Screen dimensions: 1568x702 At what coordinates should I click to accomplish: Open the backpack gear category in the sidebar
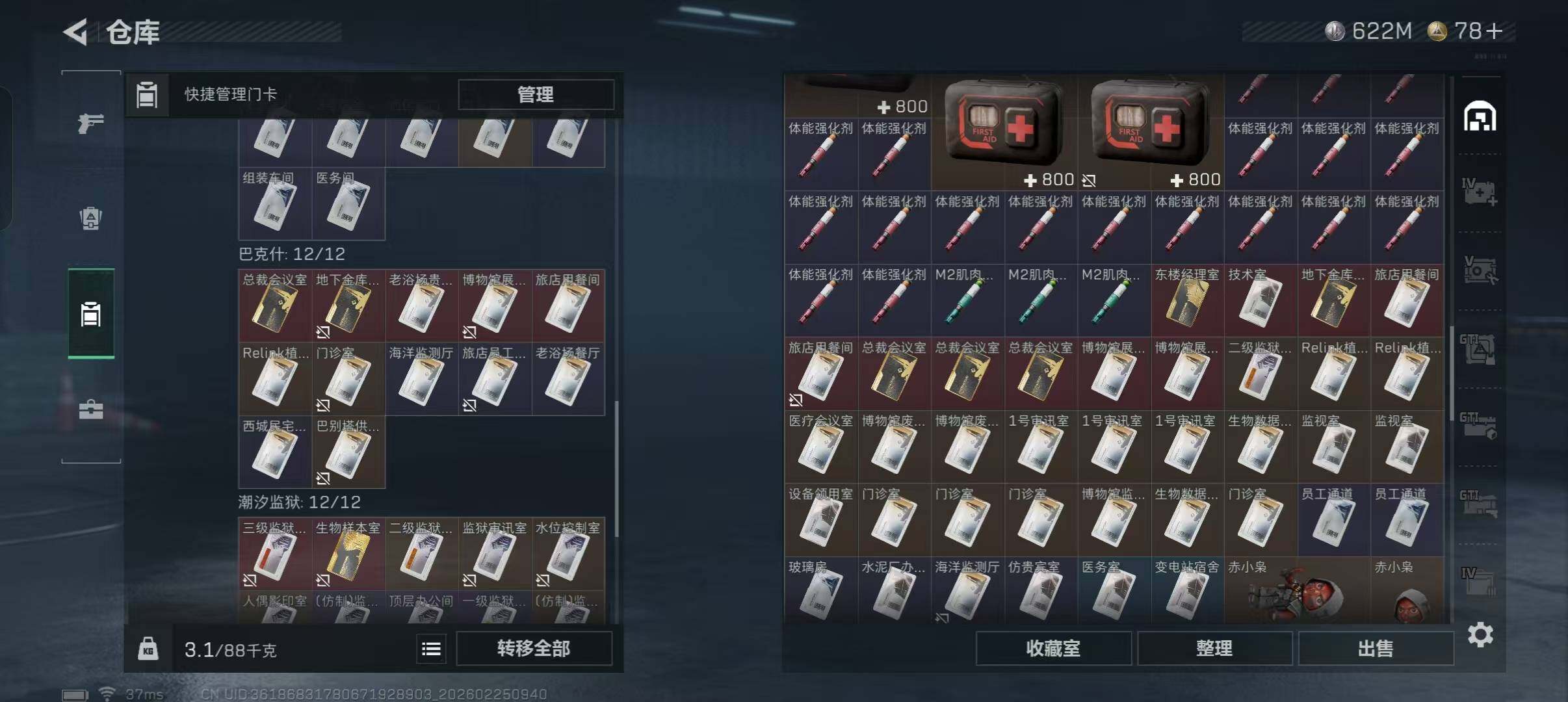(91, 218)
